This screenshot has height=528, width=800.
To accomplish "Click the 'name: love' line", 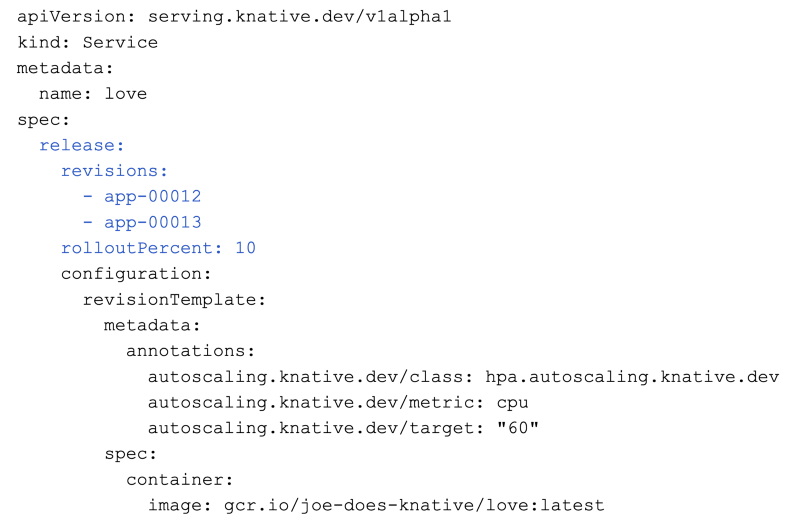I will coord(93,94).
